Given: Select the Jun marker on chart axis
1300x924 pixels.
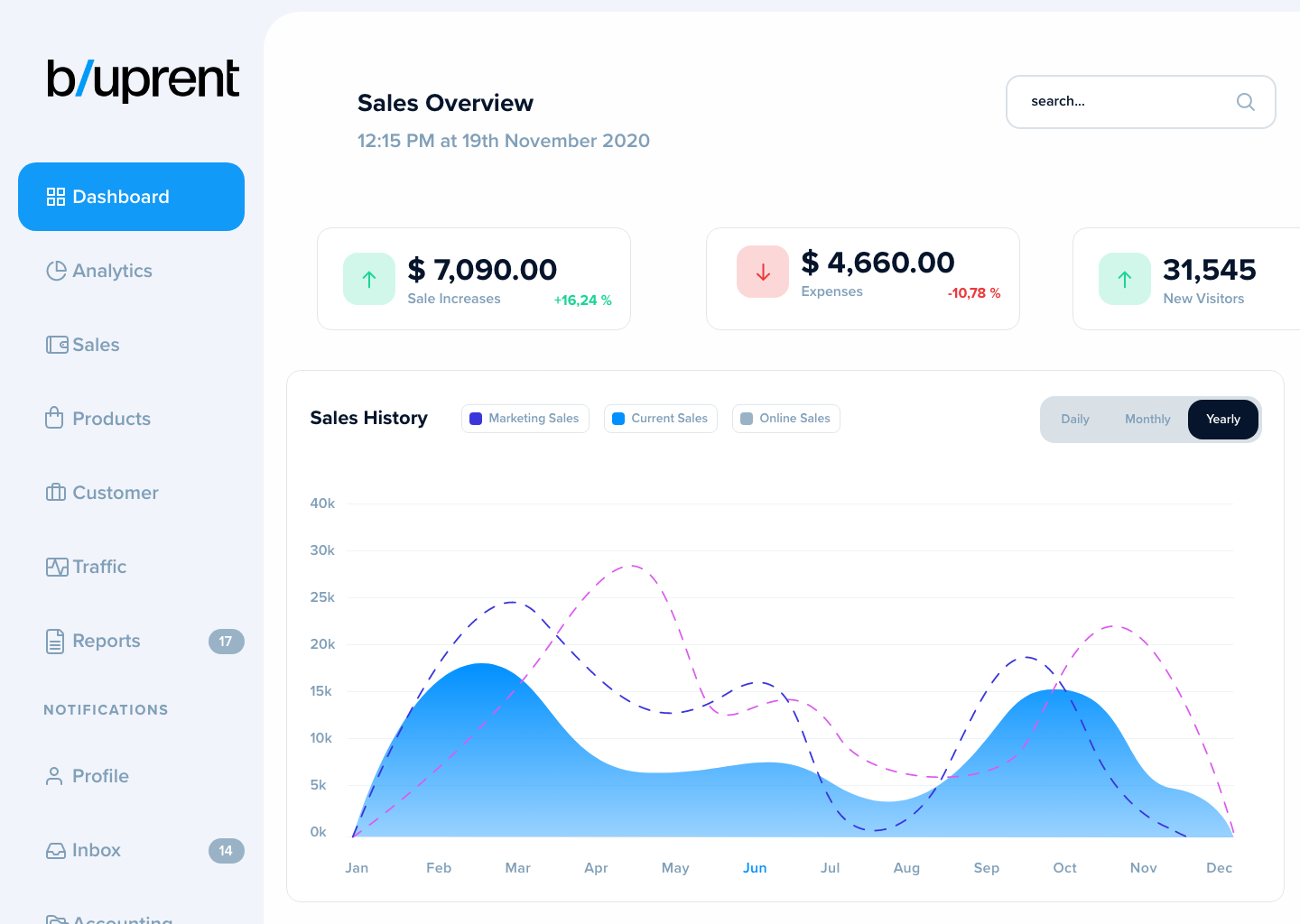Looking at the screenshot, I should tap(755, 868).
